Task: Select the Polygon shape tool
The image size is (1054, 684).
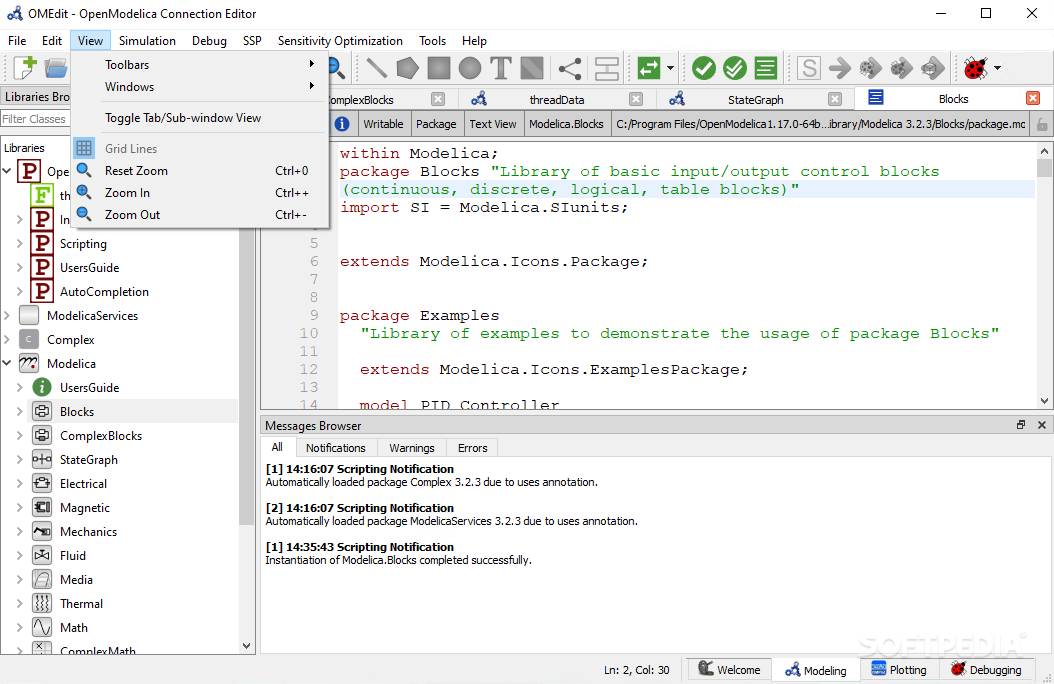Action: pyautogui.click(x=407, y=68)
